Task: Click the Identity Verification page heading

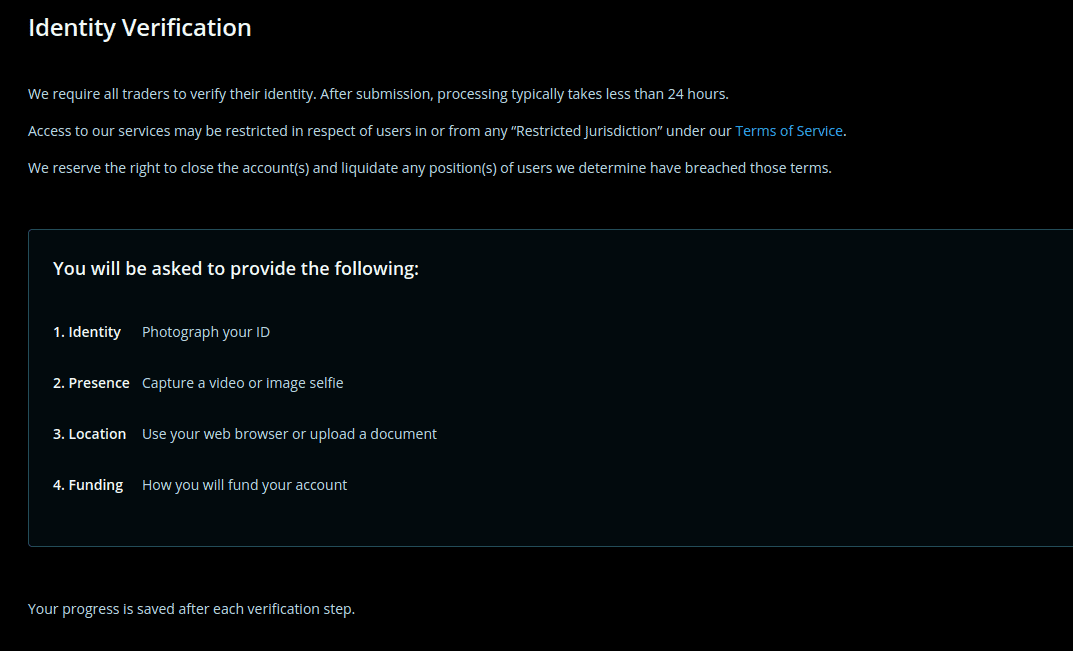Action: click(x=139, y=28)
